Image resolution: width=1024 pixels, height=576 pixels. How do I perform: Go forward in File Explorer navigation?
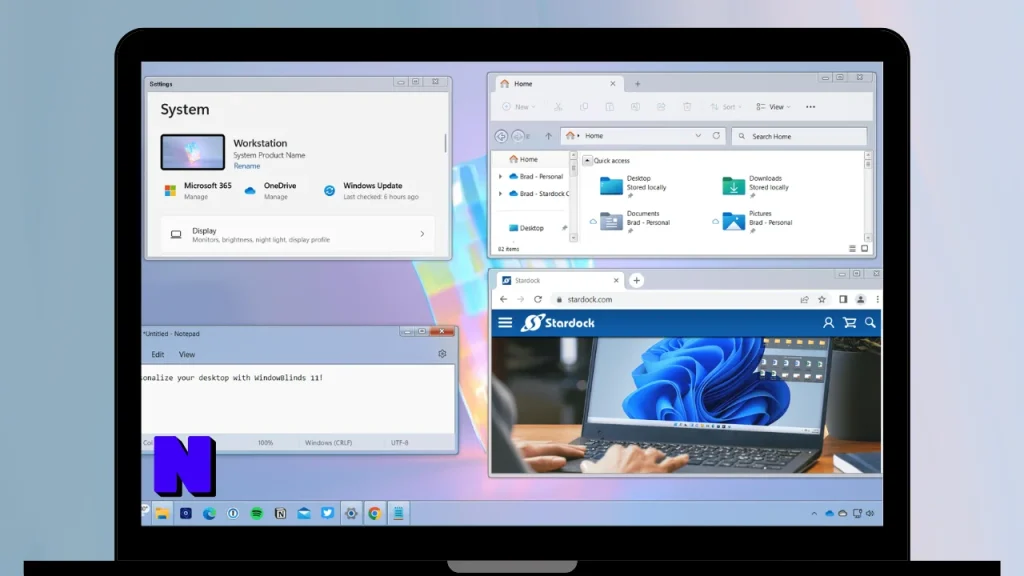518,136
